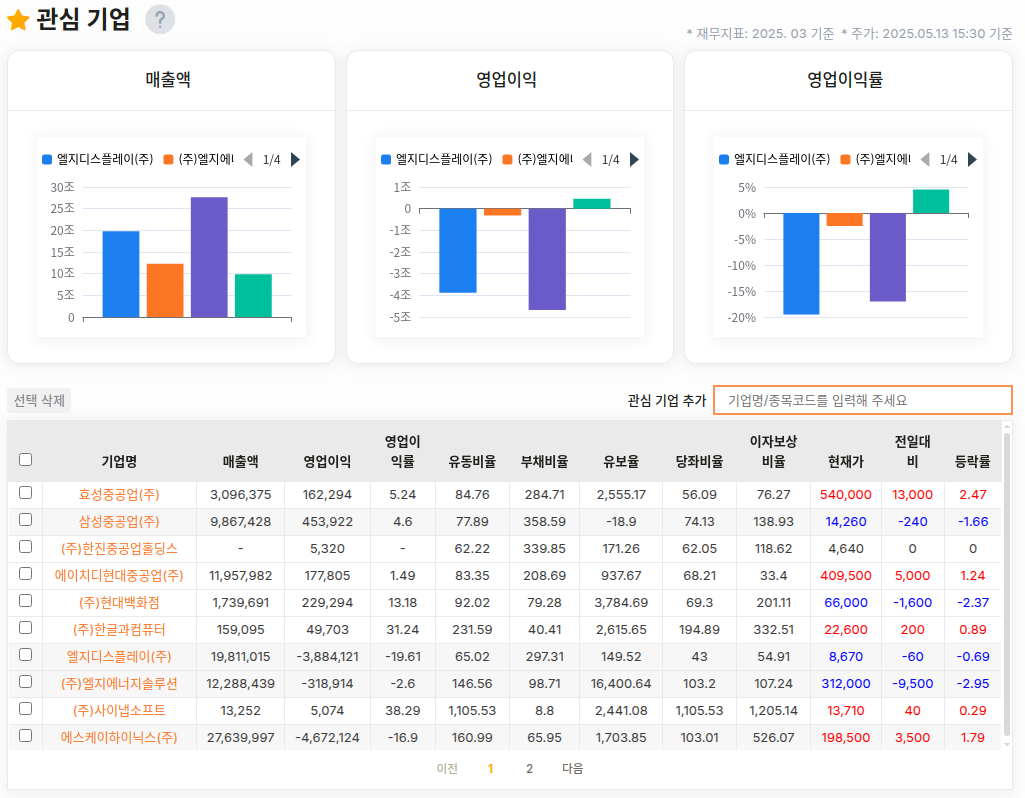Image resolution: width=1025 pixels, height=798 pixels.
Task: Click the 16,400.64 reserve ratio cell
Action: (x=621, y=684)
